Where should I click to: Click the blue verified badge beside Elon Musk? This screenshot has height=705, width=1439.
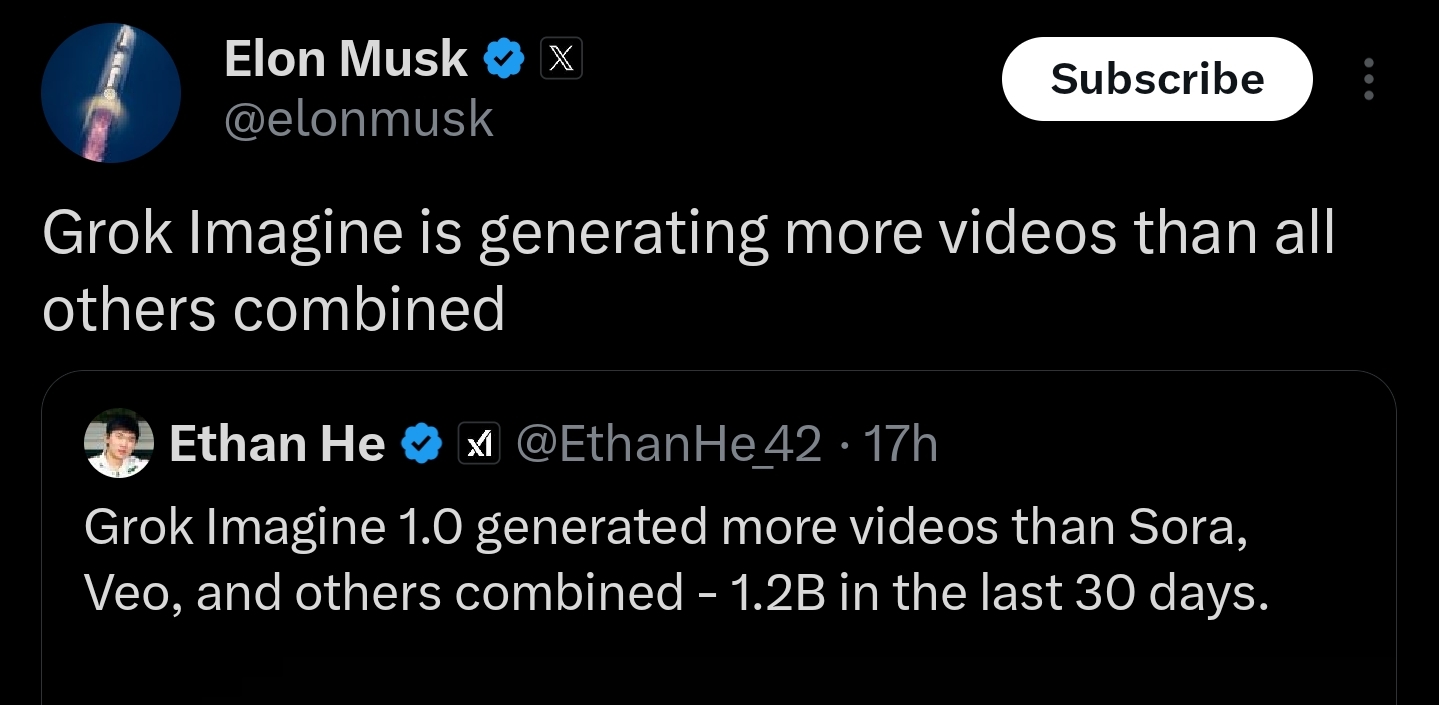tap(504, 60)
